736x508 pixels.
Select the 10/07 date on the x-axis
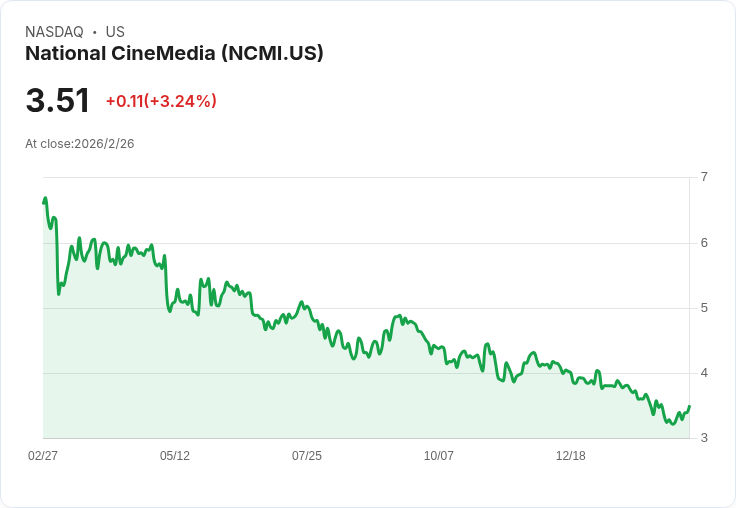pos(439,456)
